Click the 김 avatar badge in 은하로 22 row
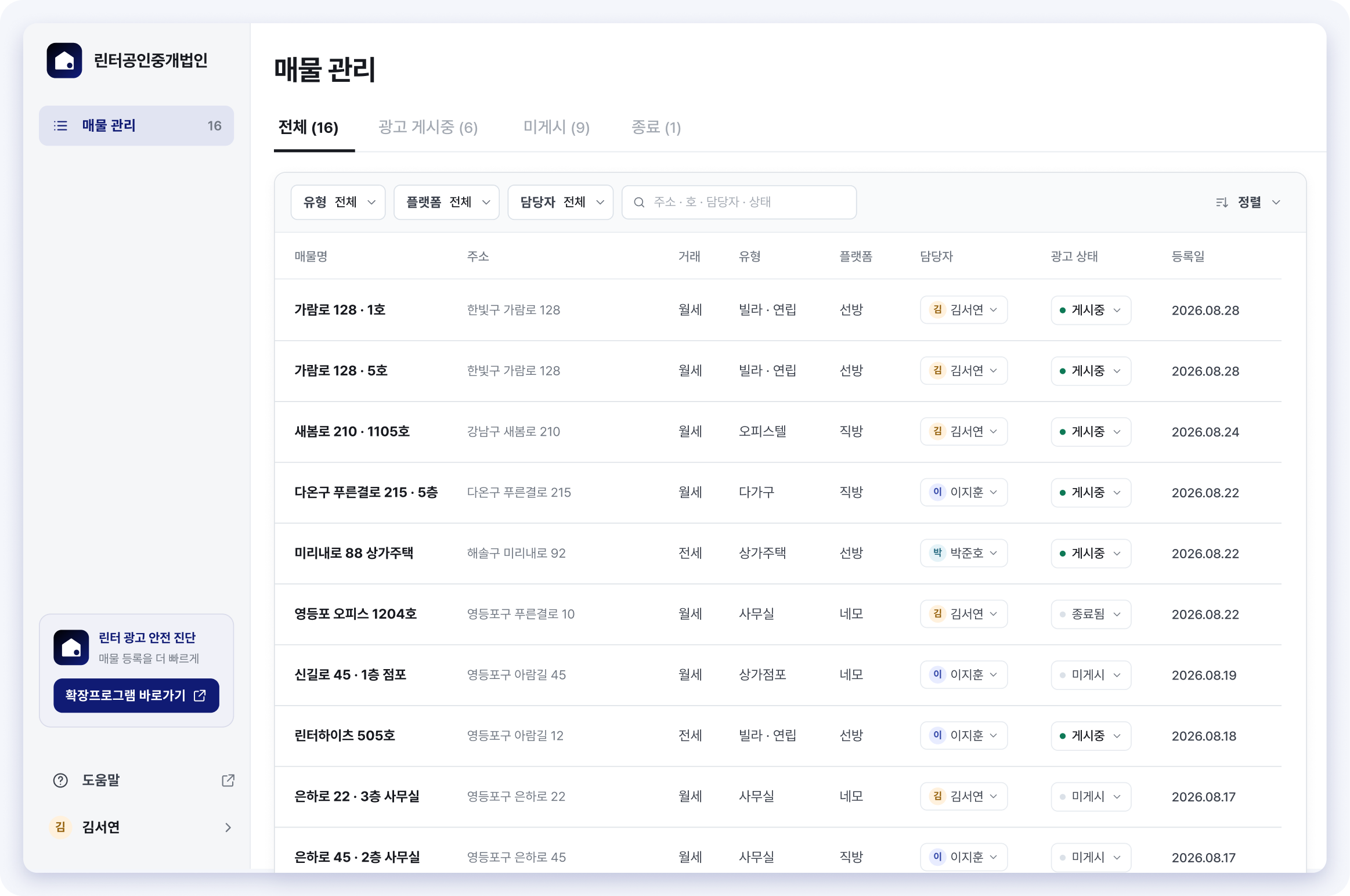The image size is (1350, 896). 937,796
